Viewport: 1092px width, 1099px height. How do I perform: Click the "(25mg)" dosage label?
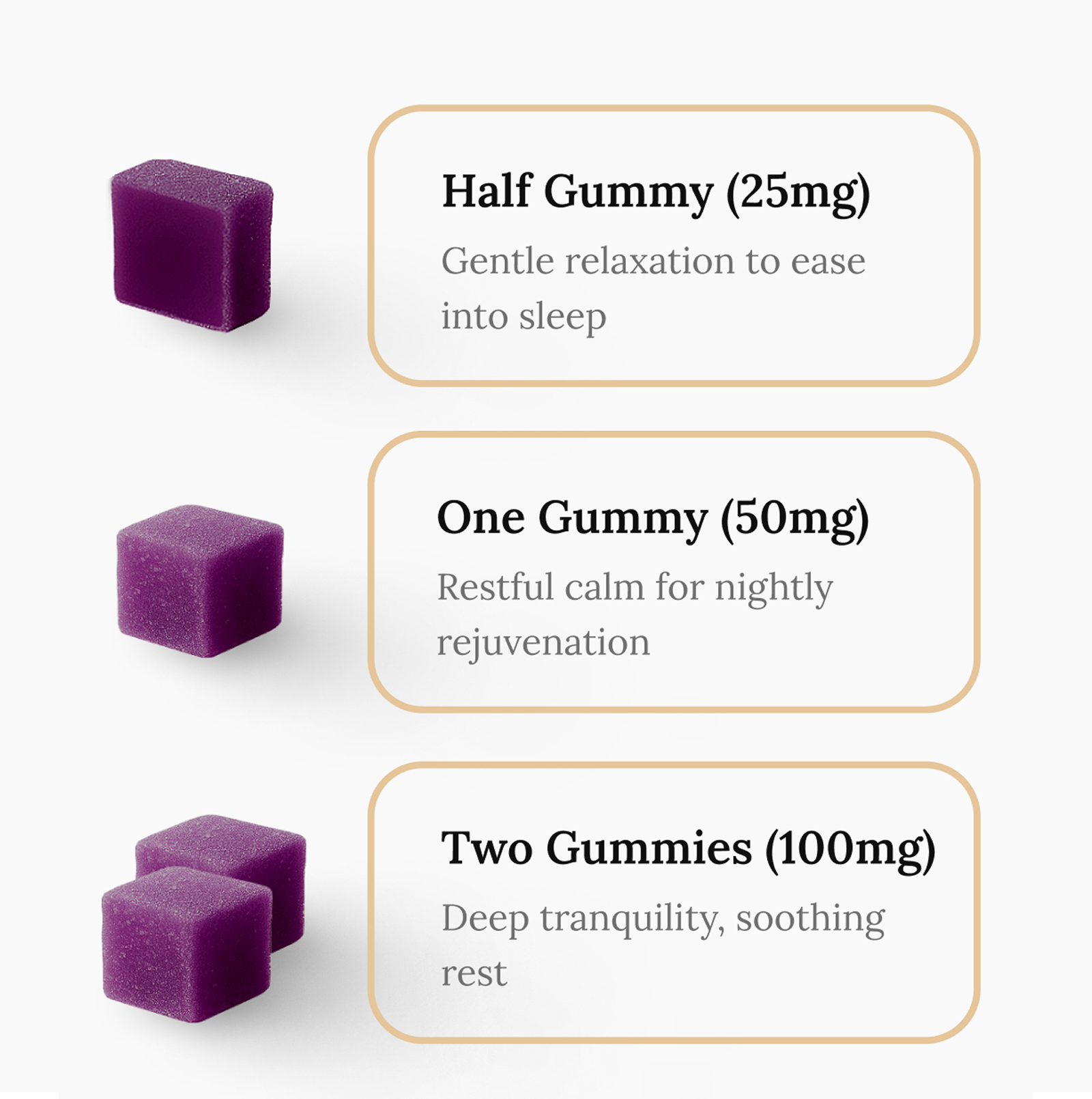point(798,192)
